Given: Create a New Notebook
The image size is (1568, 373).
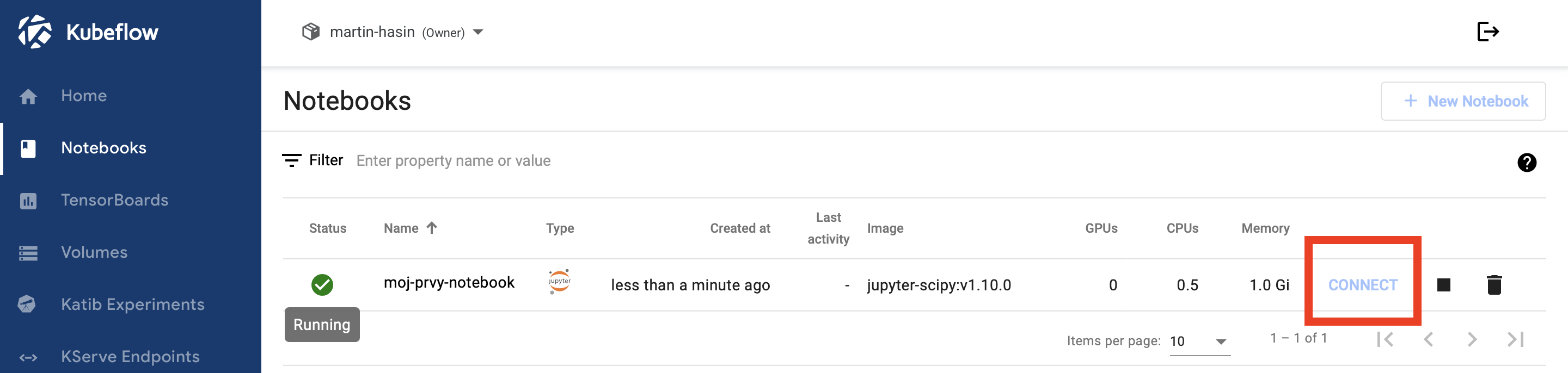Looking at the screenshot, I should tap(1463, 102).
